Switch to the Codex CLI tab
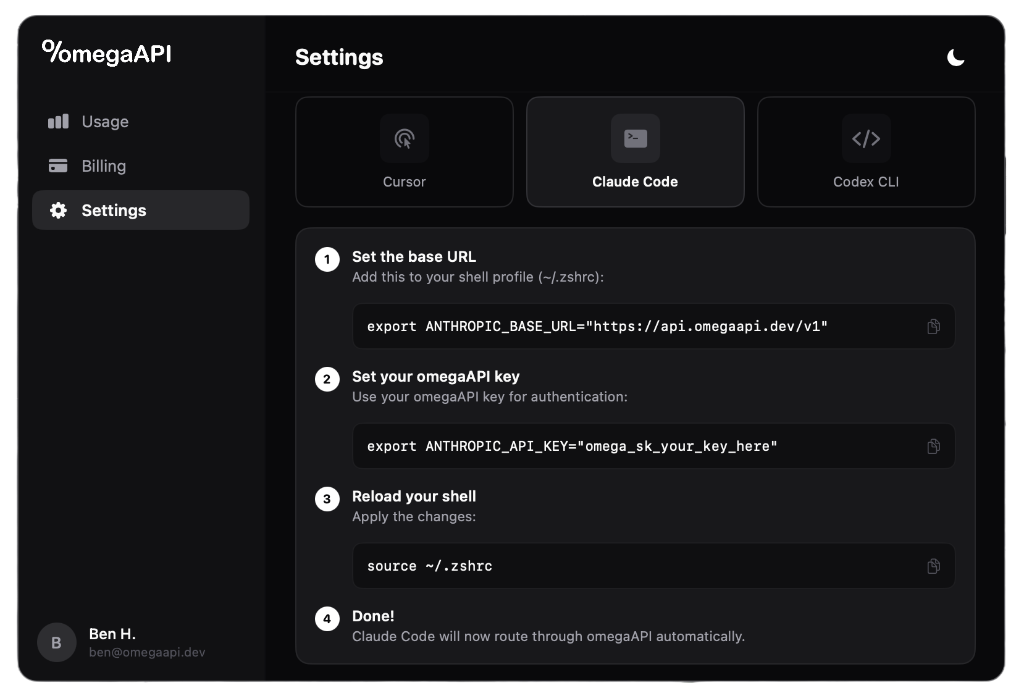The image size is (1024, 697). click(866, 152)
